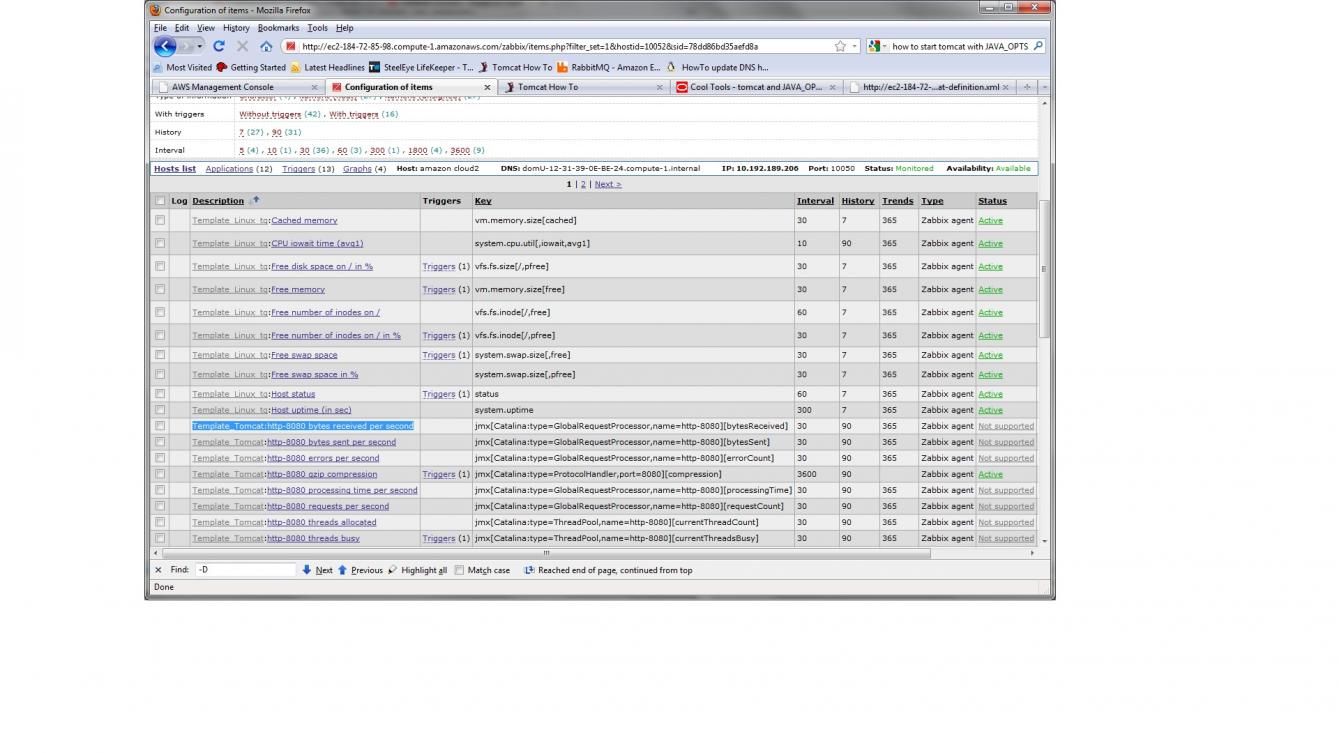Check the CPU iowait time row checkbox
Viewport: 1339px width, 753px height.
(x=160, y=243)
